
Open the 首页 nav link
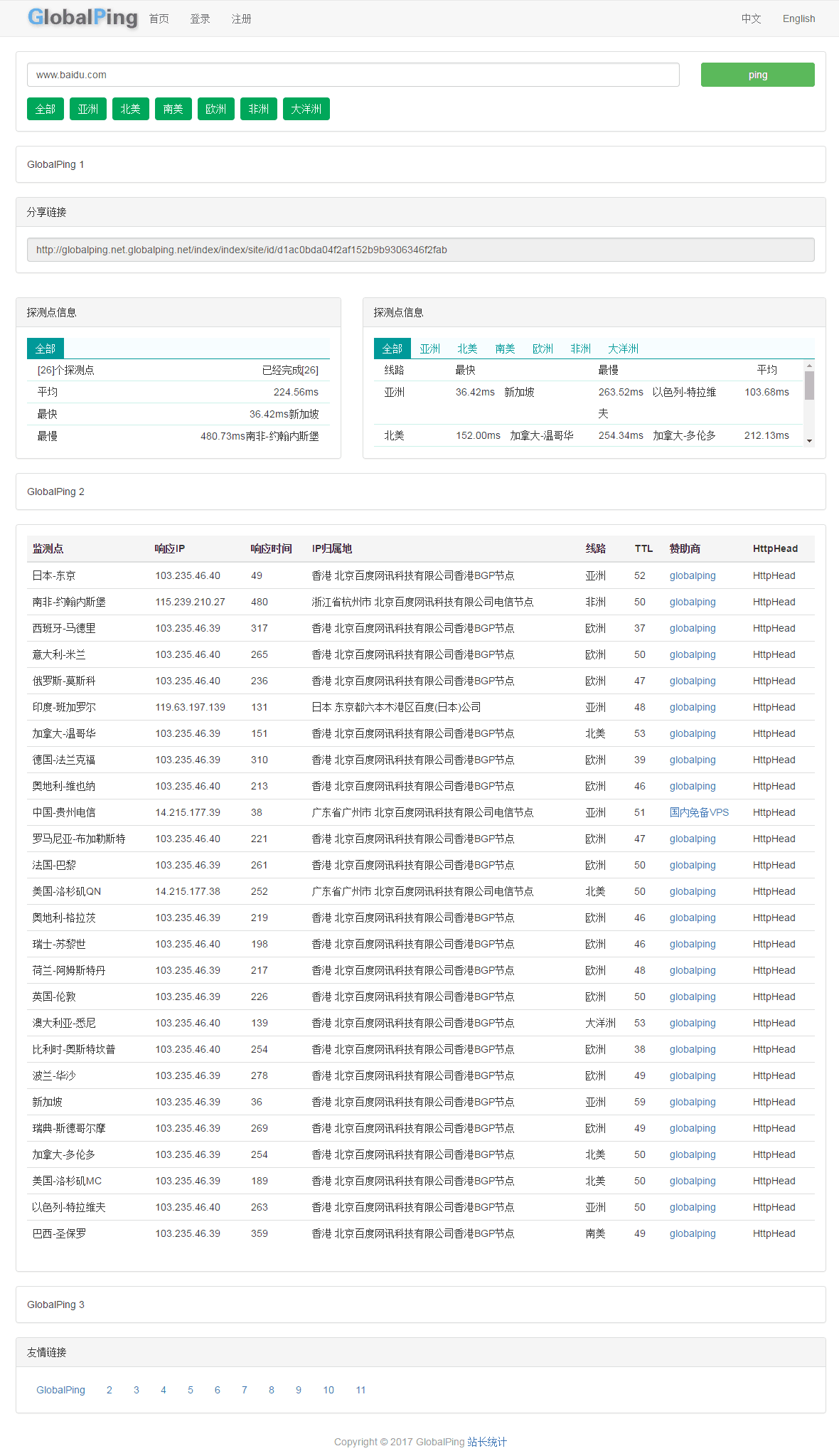159,19
